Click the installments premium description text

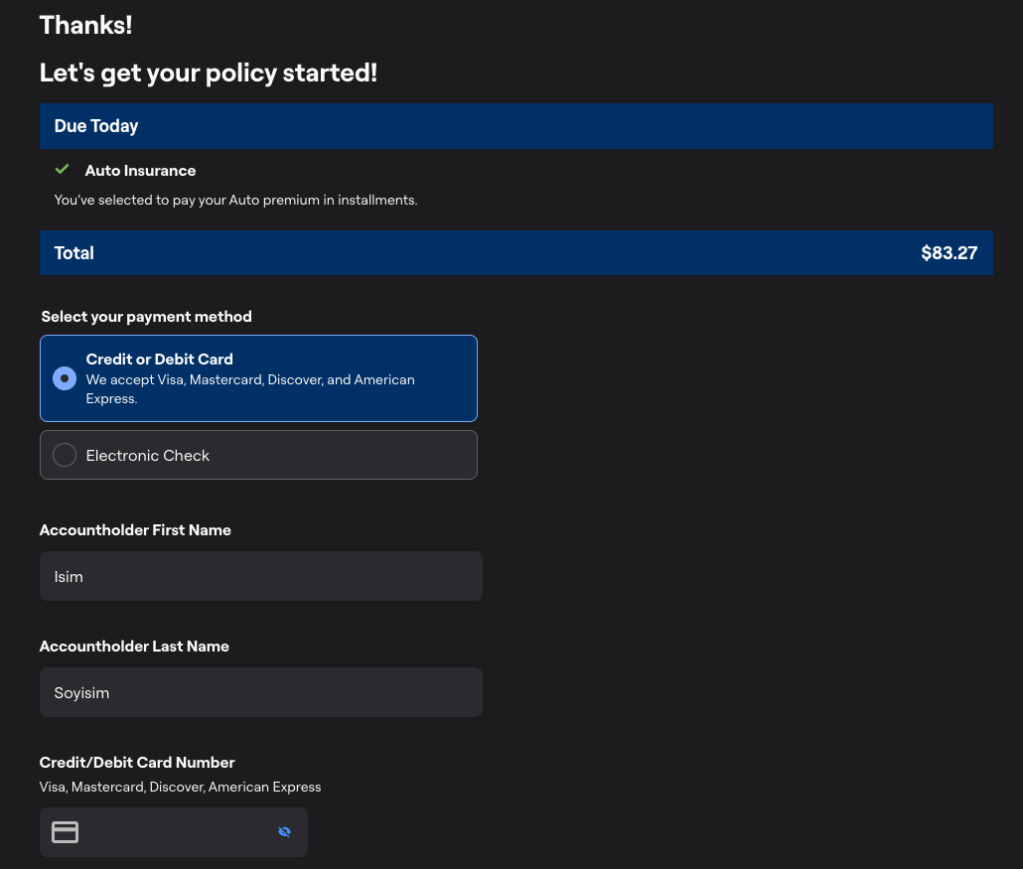coord(235,200)
